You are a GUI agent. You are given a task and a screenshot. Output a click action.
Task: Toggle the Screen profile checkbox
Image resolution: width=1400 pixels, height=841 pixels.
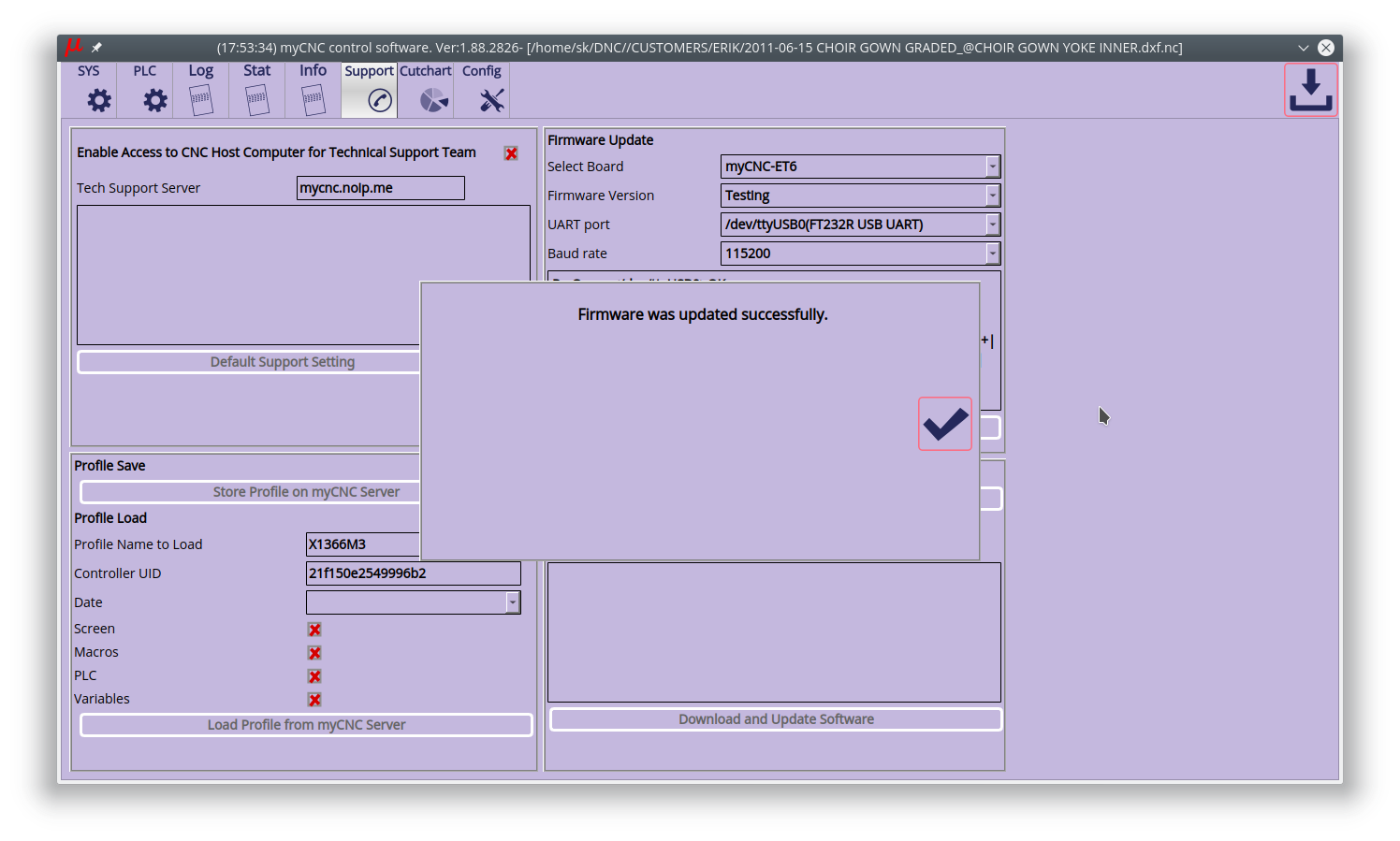click(314, 630)
